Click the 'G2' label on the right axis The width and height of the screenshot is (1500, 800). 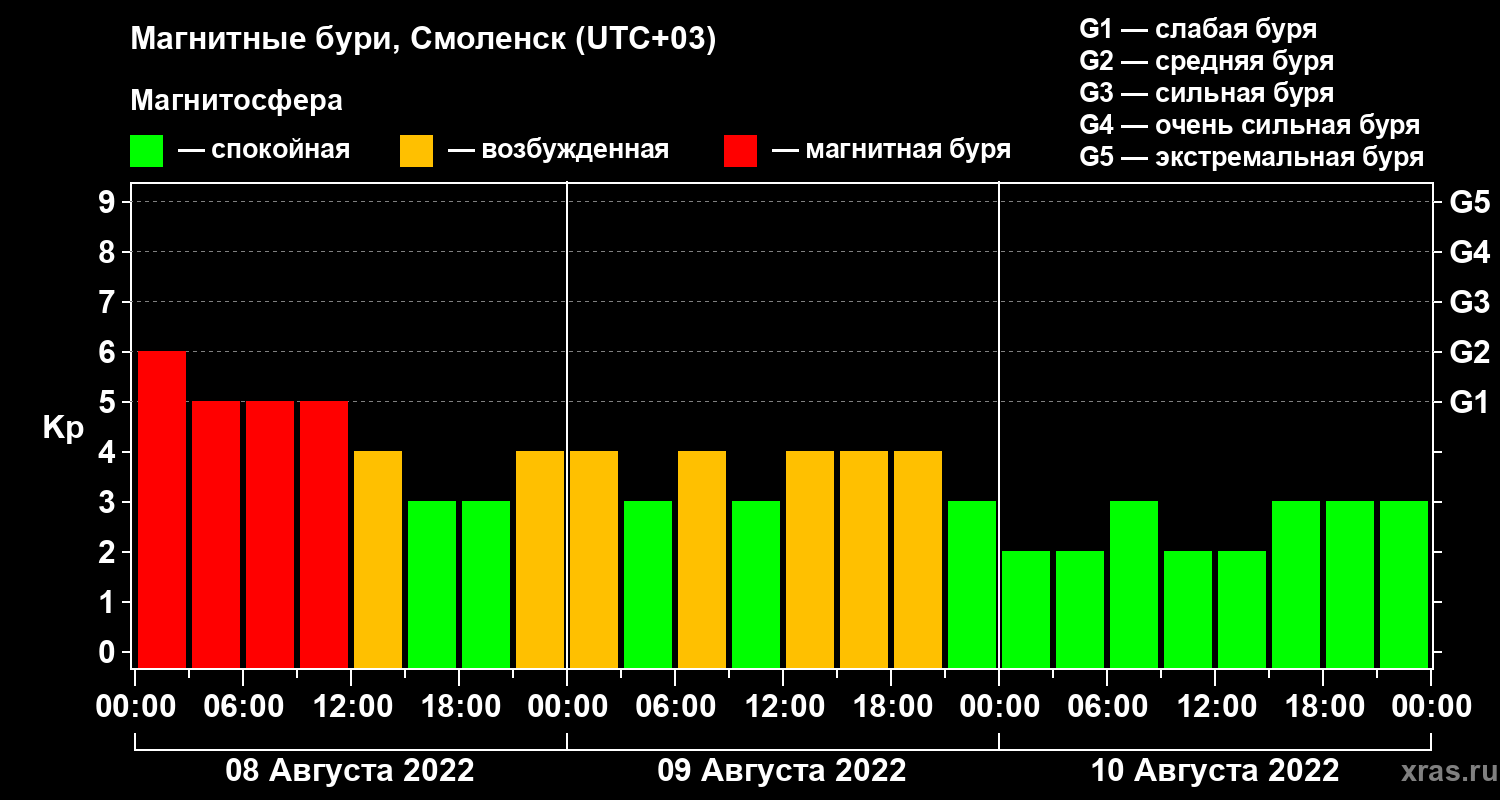1470,353
